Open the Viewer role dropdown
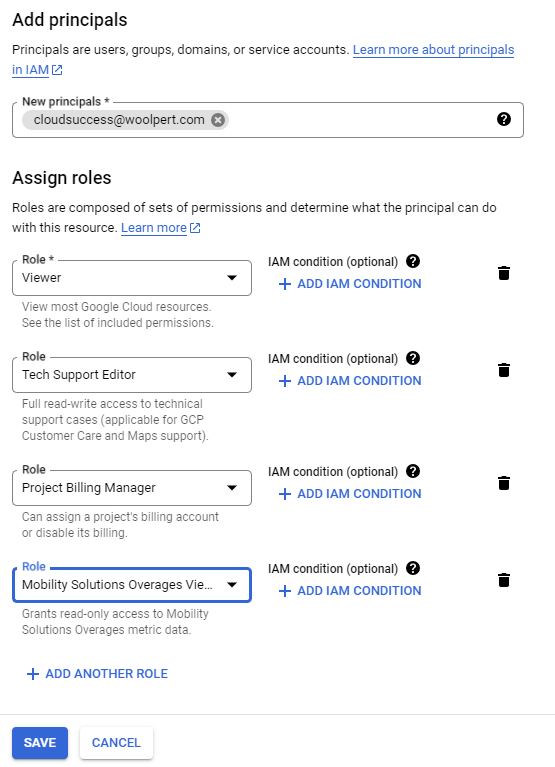 [x=132, y=278]
